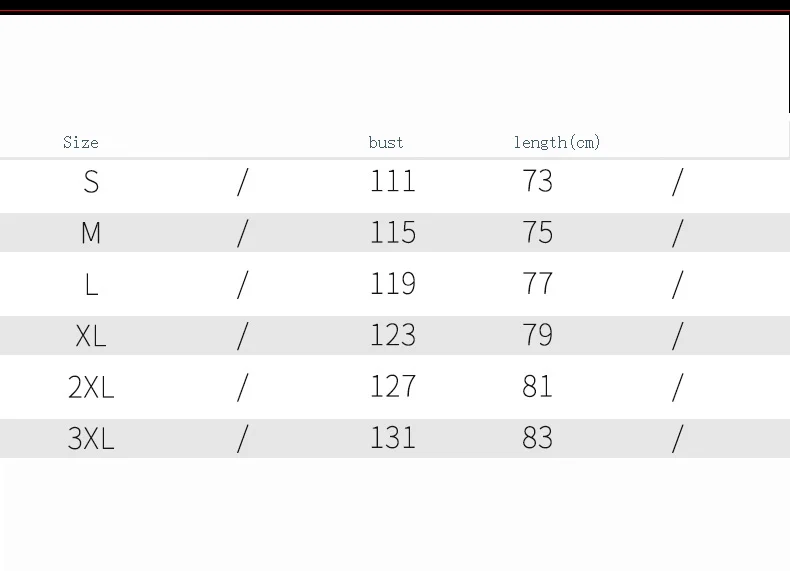Viewport: 790px width, 571px height.
Task: Click the bust column header
Action: pos(386,143)
